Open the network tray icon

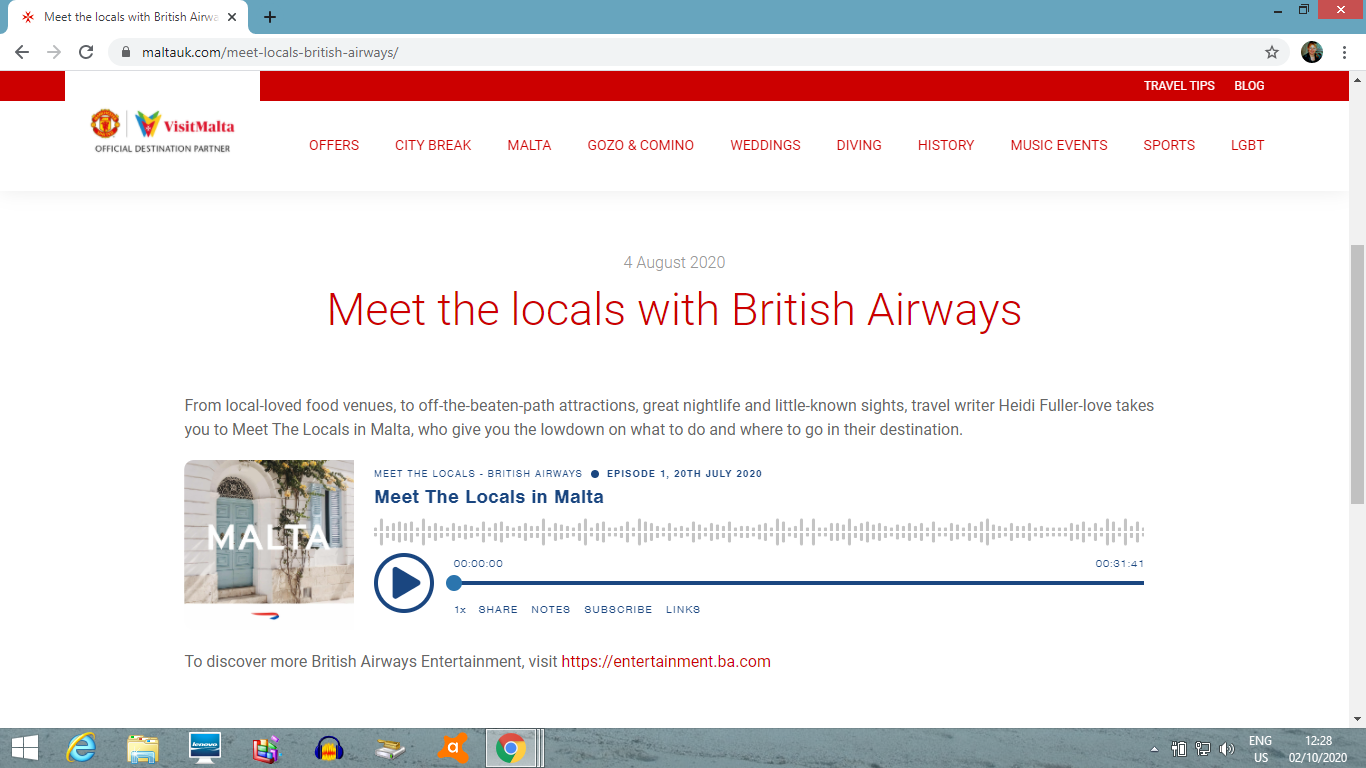point(1203,748)
